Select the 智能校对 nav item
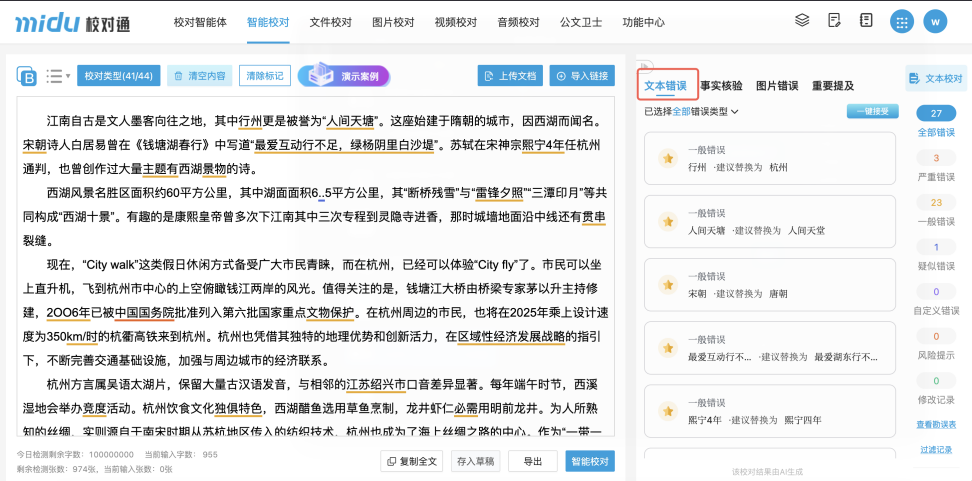Screen dimensions: 972x481 pos(268,22)
